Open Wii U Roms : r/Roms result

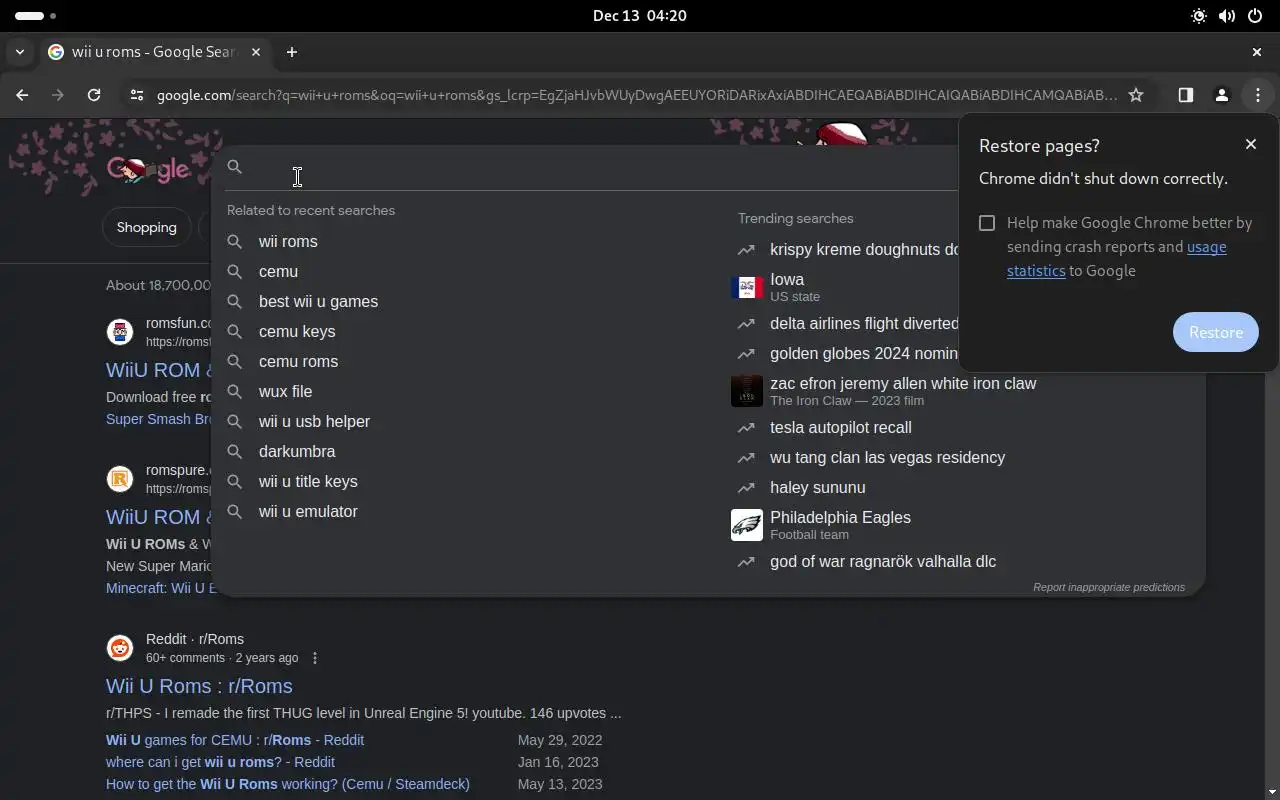point(199,686)
